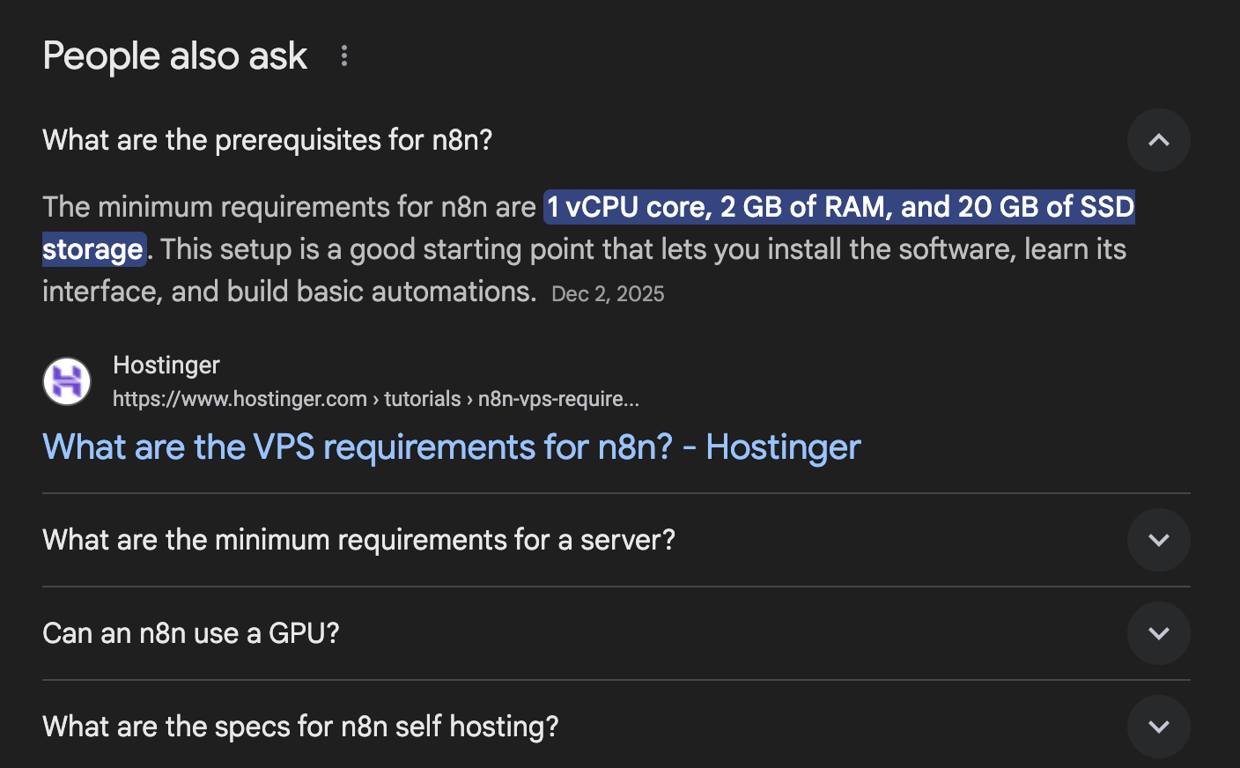
Task: Click the chevron icon for the GPU question
Action: click(1158, 633)
